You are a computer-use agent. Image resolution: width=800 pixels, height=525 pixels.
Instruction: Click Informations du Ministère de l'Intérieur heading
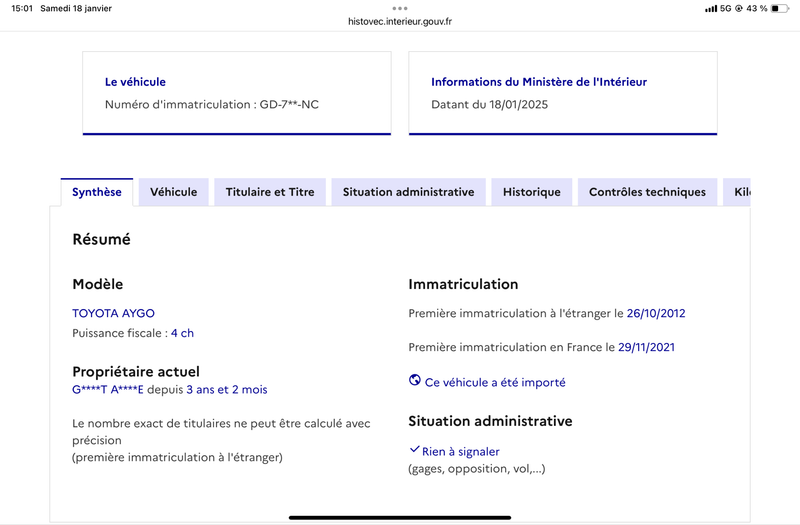[x=539, y=82]
